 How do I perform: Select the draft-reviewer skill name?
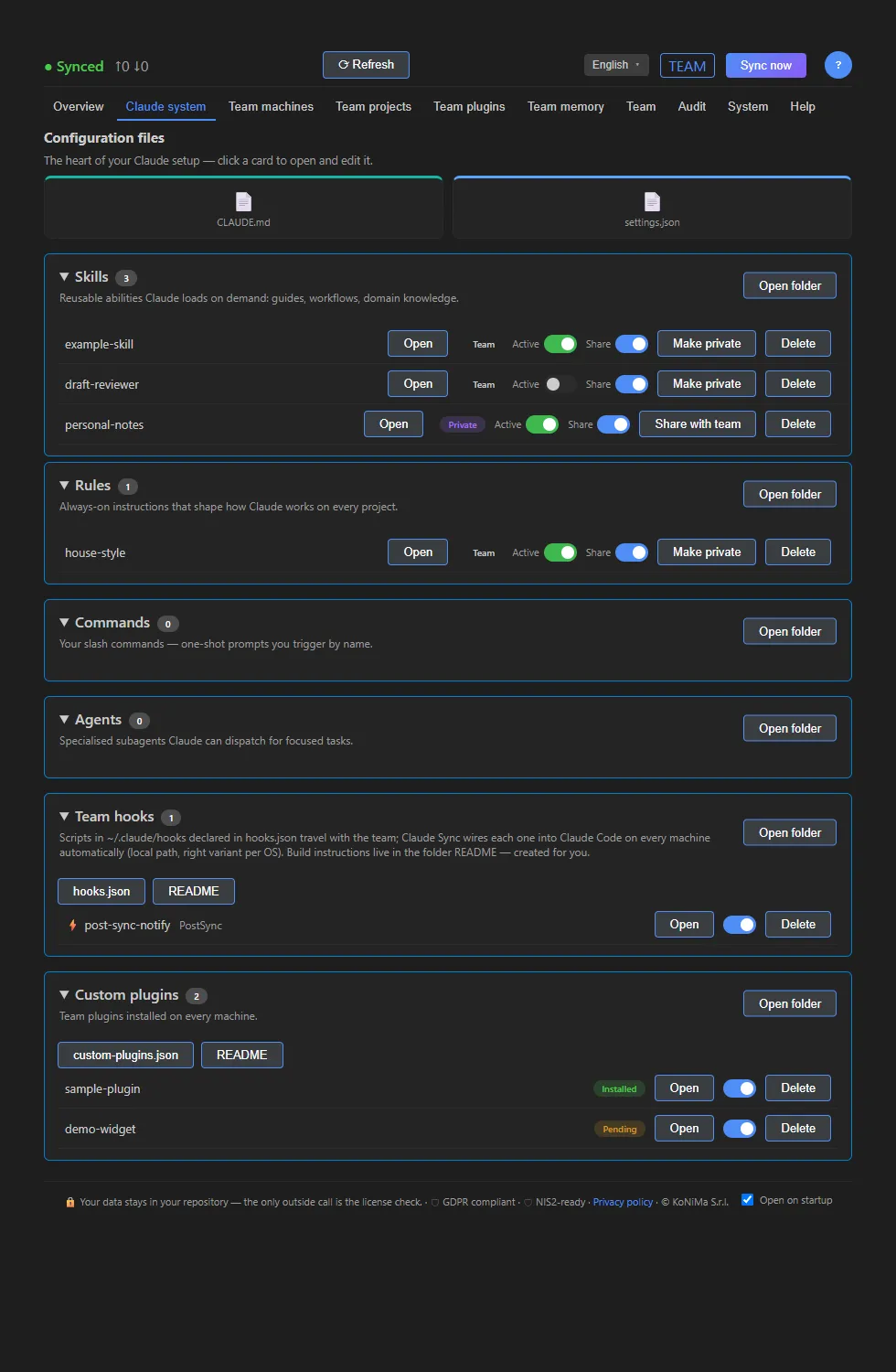click(x=101, y=384)
